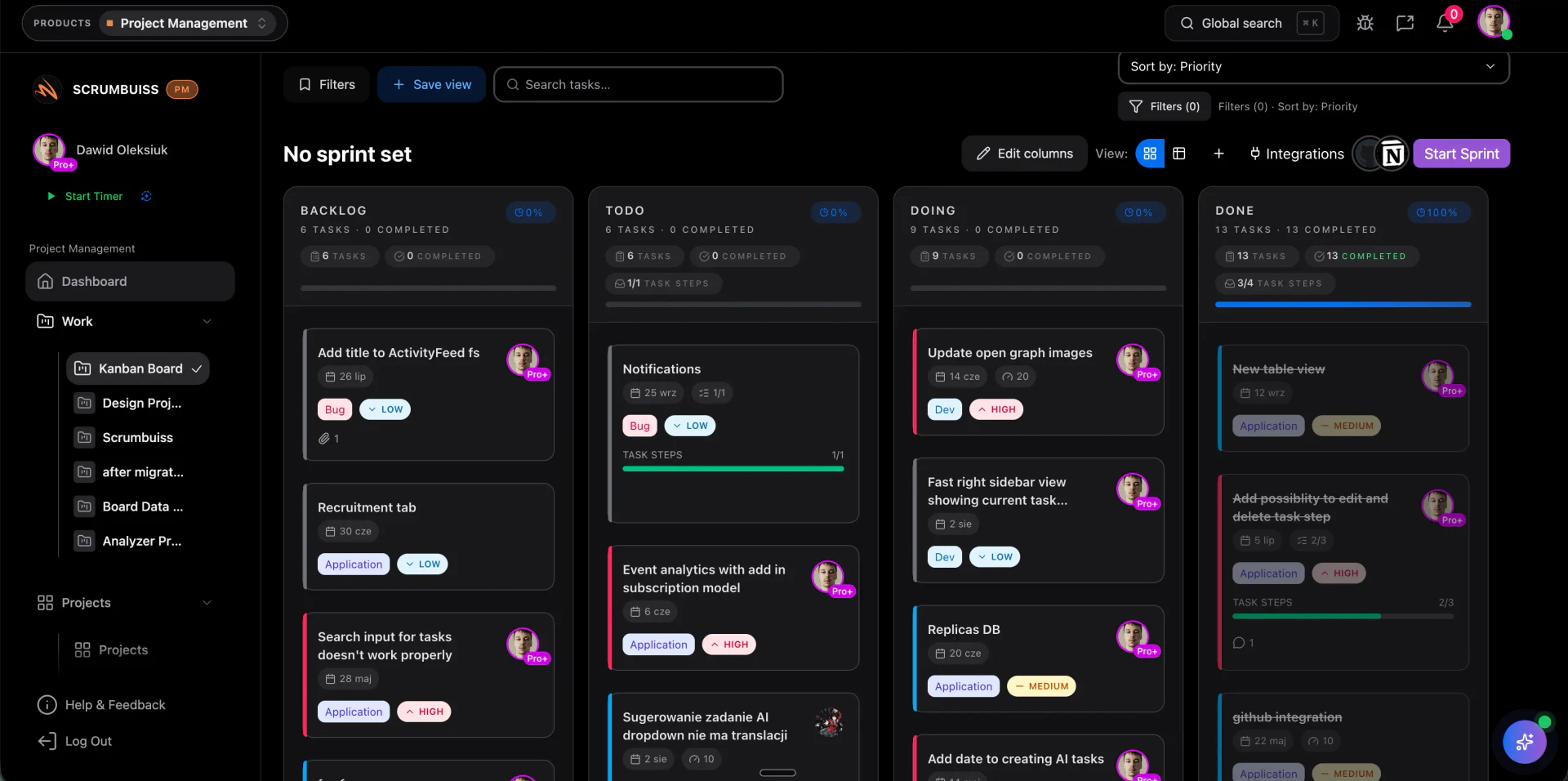This screenshot has width=1568, height=781.
Task: Click the Global search magnifier icon
Action: click(x=1188, y=23)
